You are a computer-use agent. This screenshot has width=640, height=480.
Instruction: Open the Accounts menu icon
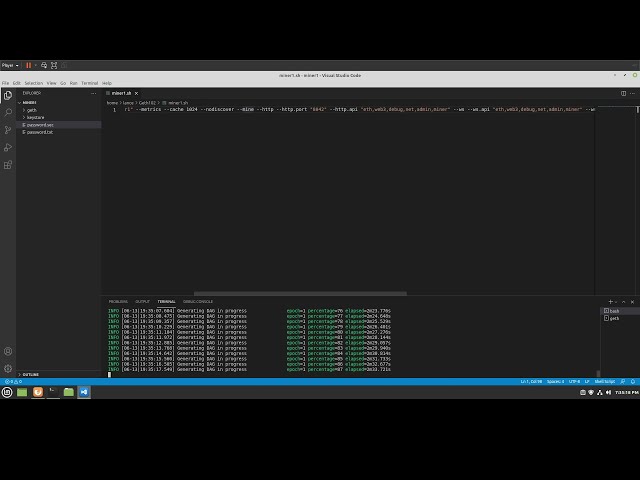pos(8,351)
